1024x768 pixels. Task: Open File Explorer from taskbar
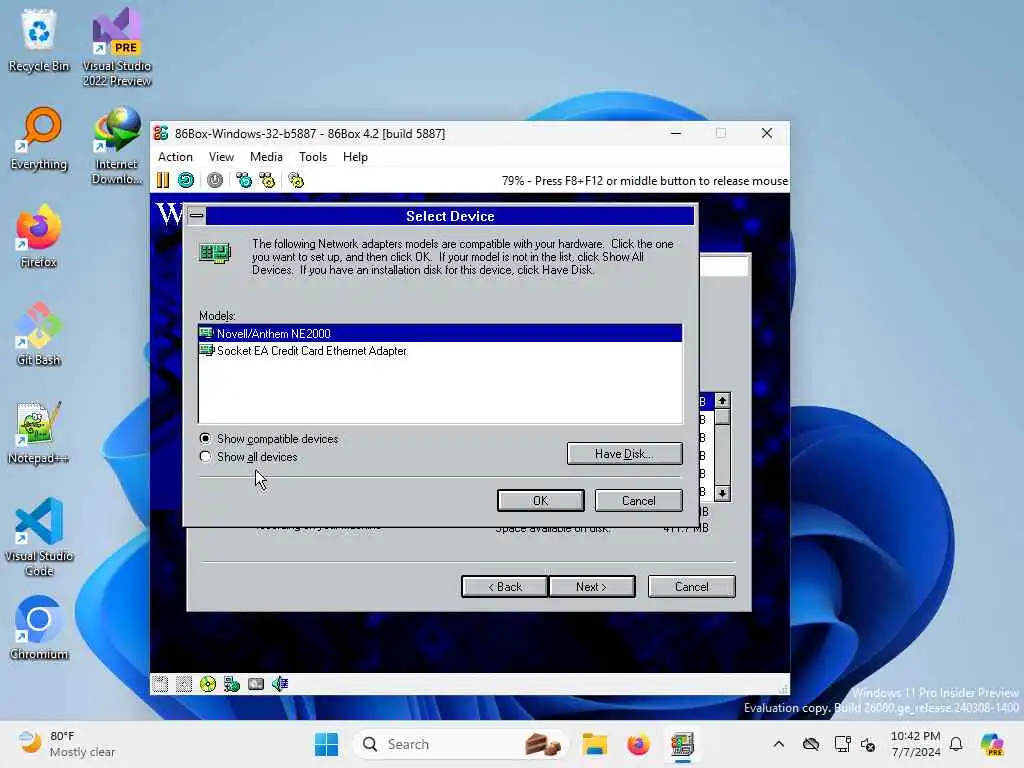tap(595, 744)
